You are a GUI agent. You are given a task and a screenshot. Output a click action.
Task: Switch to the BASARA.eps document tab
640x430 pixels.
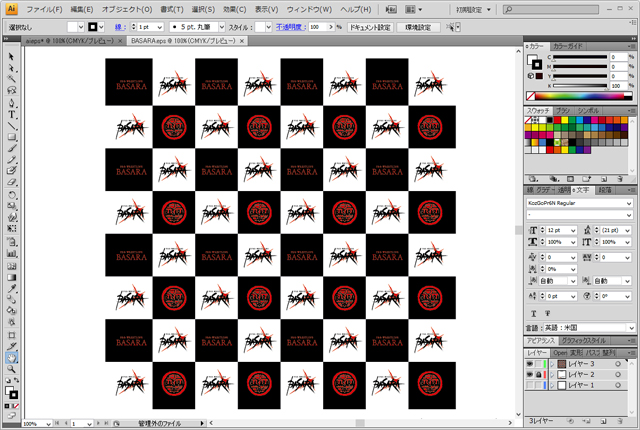pos(183,41)
